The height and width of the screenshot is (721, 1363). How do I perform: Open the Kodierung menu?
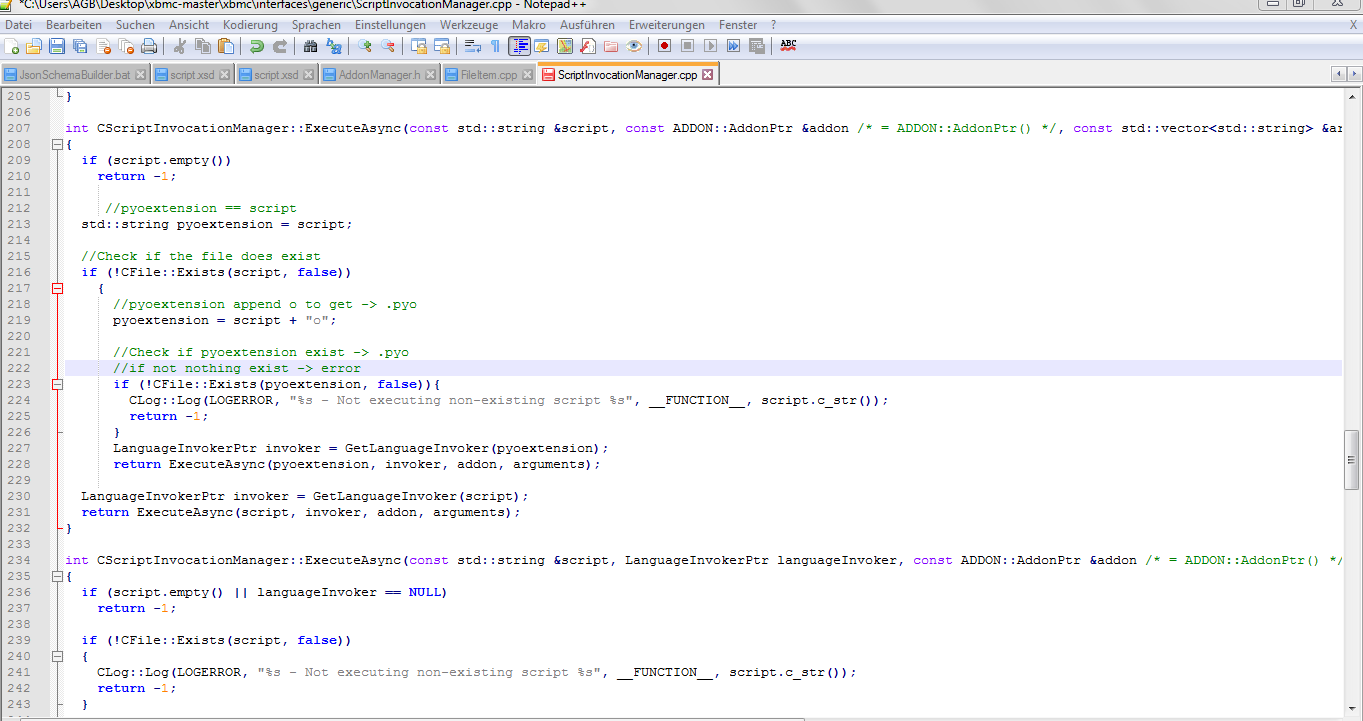point(251,25)
